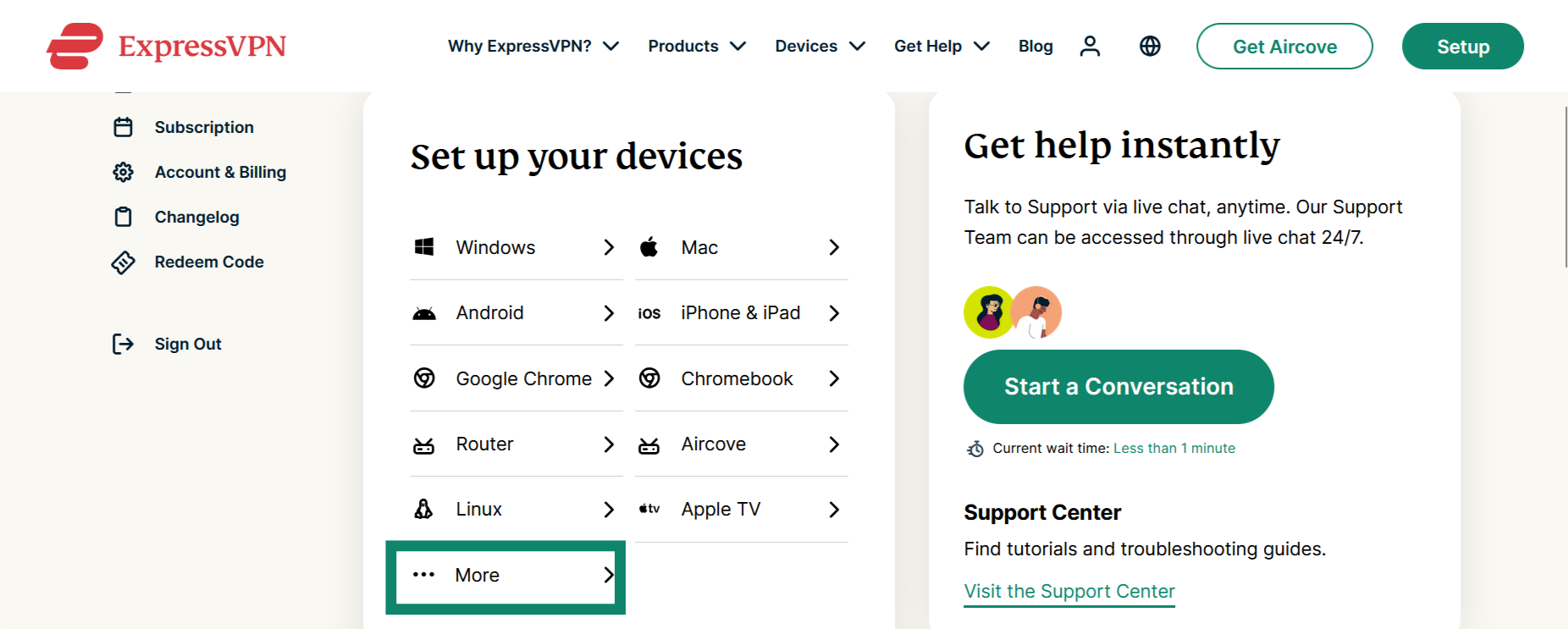This screenshot has width=1568, height=629.
Task: Click the Apple TV icon
Action: [x=649, y=508]
